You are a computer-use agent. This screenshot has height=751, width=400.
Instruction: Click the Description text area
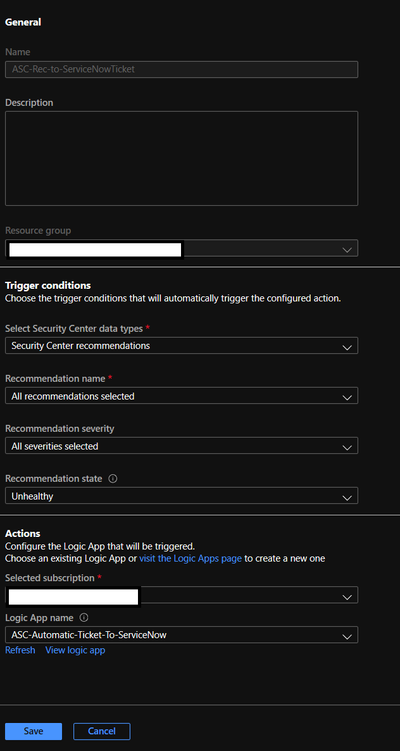[182, 159]
